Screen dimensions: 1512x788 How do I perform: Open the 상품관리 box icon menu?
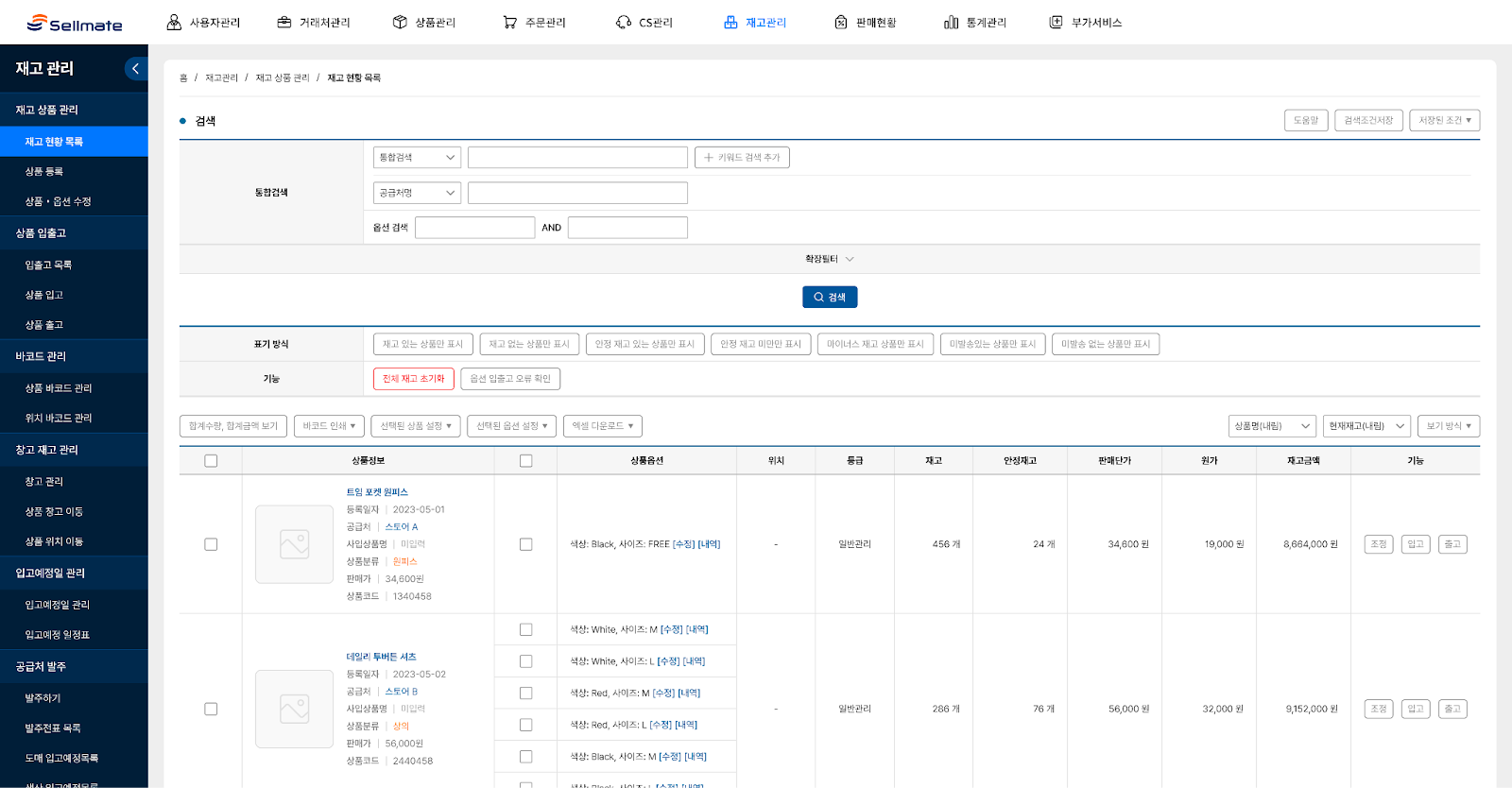pyautogui.click(x=400, y=23)
